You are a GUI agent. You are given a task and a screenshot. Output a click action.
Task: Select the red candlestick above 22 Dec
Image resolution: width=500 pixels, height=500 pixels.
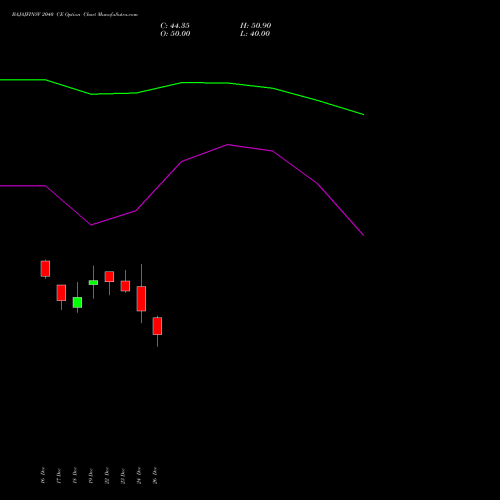click(x=109, y=277)
